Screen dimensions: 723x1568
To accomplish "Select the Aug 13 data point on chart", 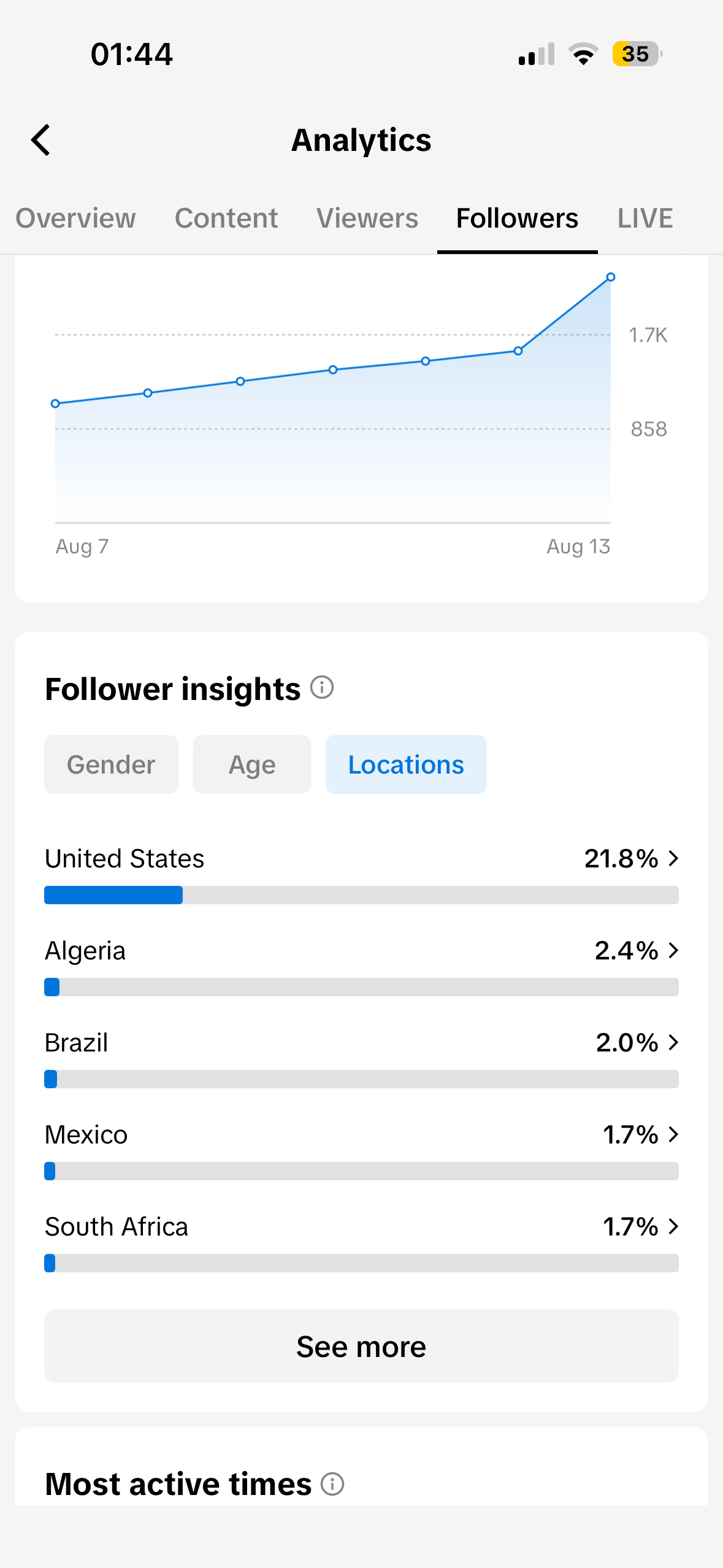I will (x=611, y=277).
